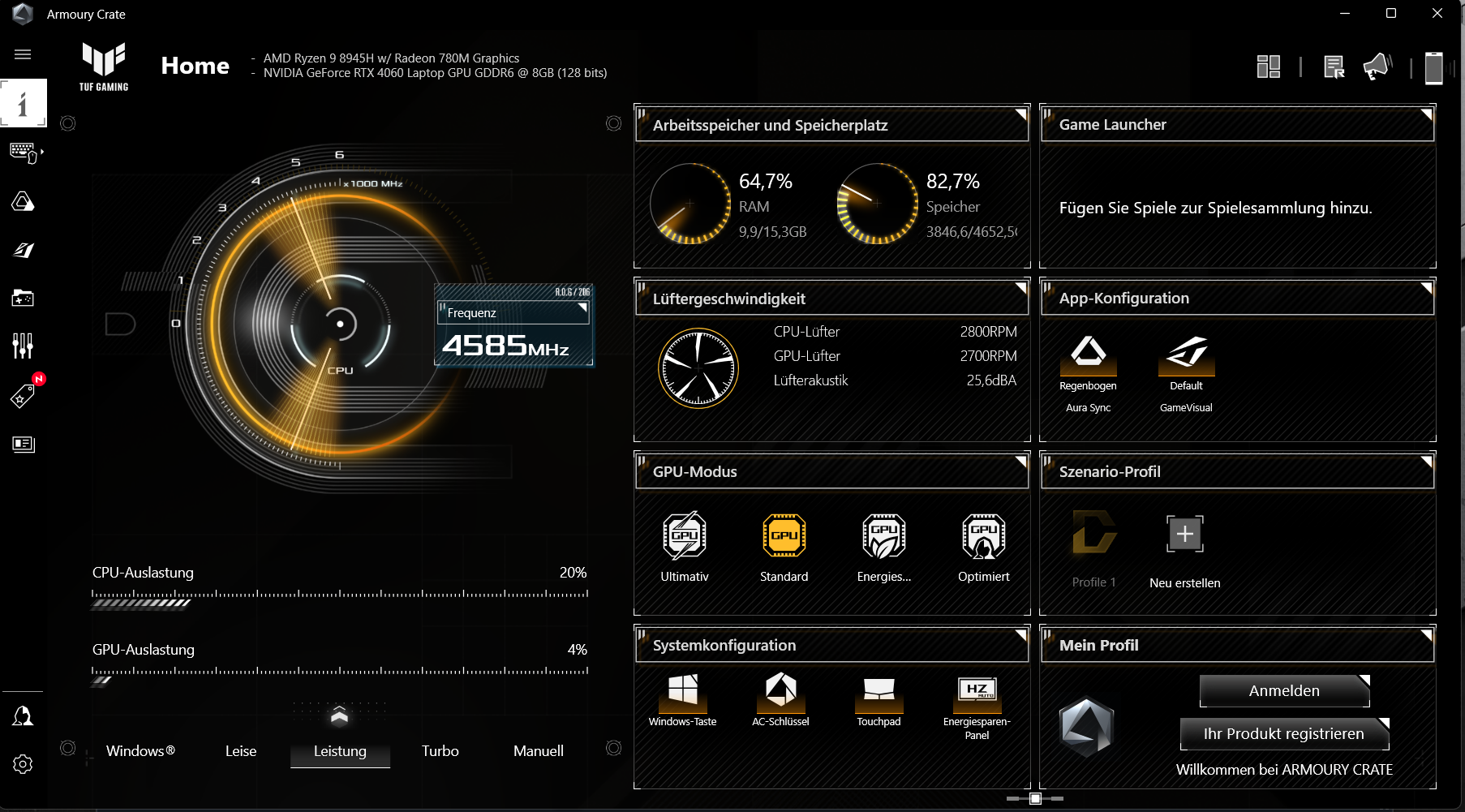Click the mobile device icon in header
1465x812 pixels.
click(x=1434, y=67)
